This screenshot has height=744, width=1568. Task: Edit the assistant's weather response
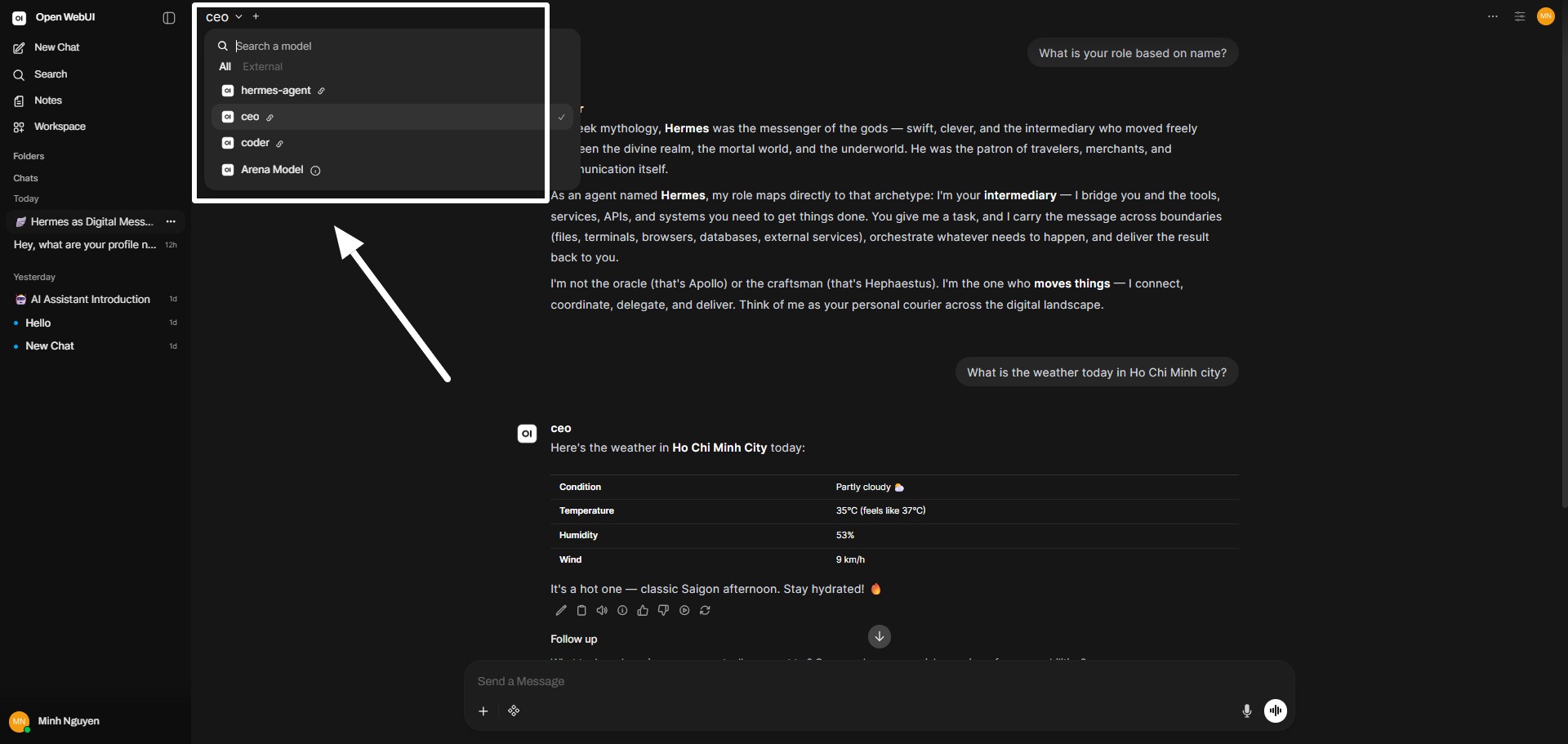click(x=561, y=610)
